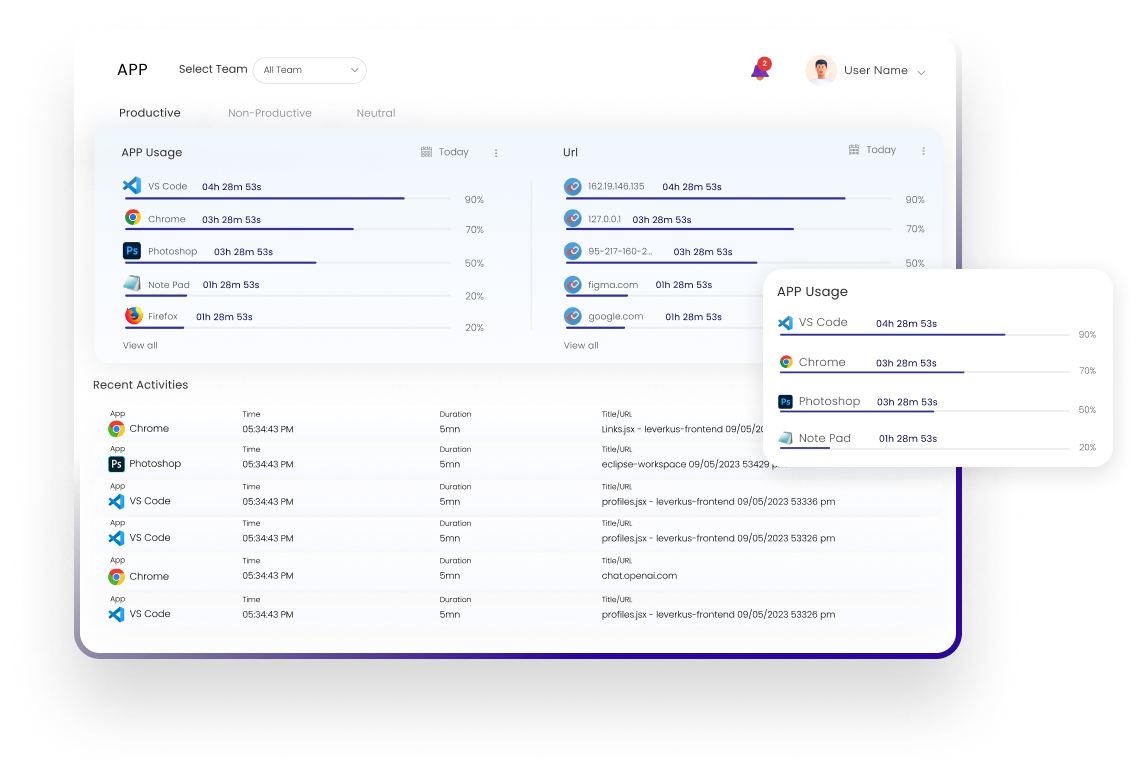1139x777 pixels.
Task: Click the Chrome icon beside the first recent activity
Action: 117,428
